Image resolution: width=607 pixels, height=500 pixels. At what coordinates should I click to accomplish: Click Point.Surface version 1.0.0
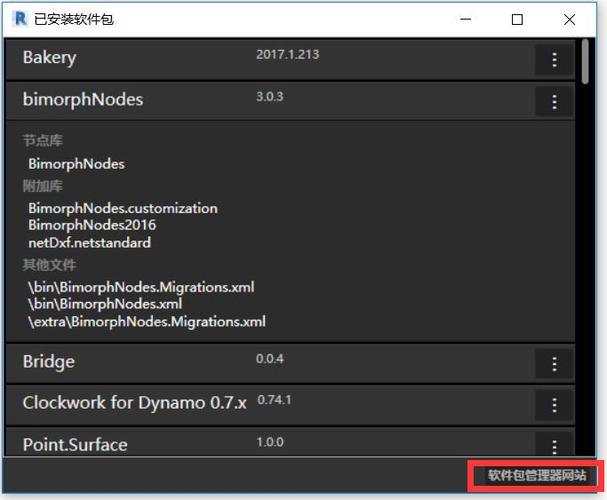pyautogui.click(x=270, y=442)
